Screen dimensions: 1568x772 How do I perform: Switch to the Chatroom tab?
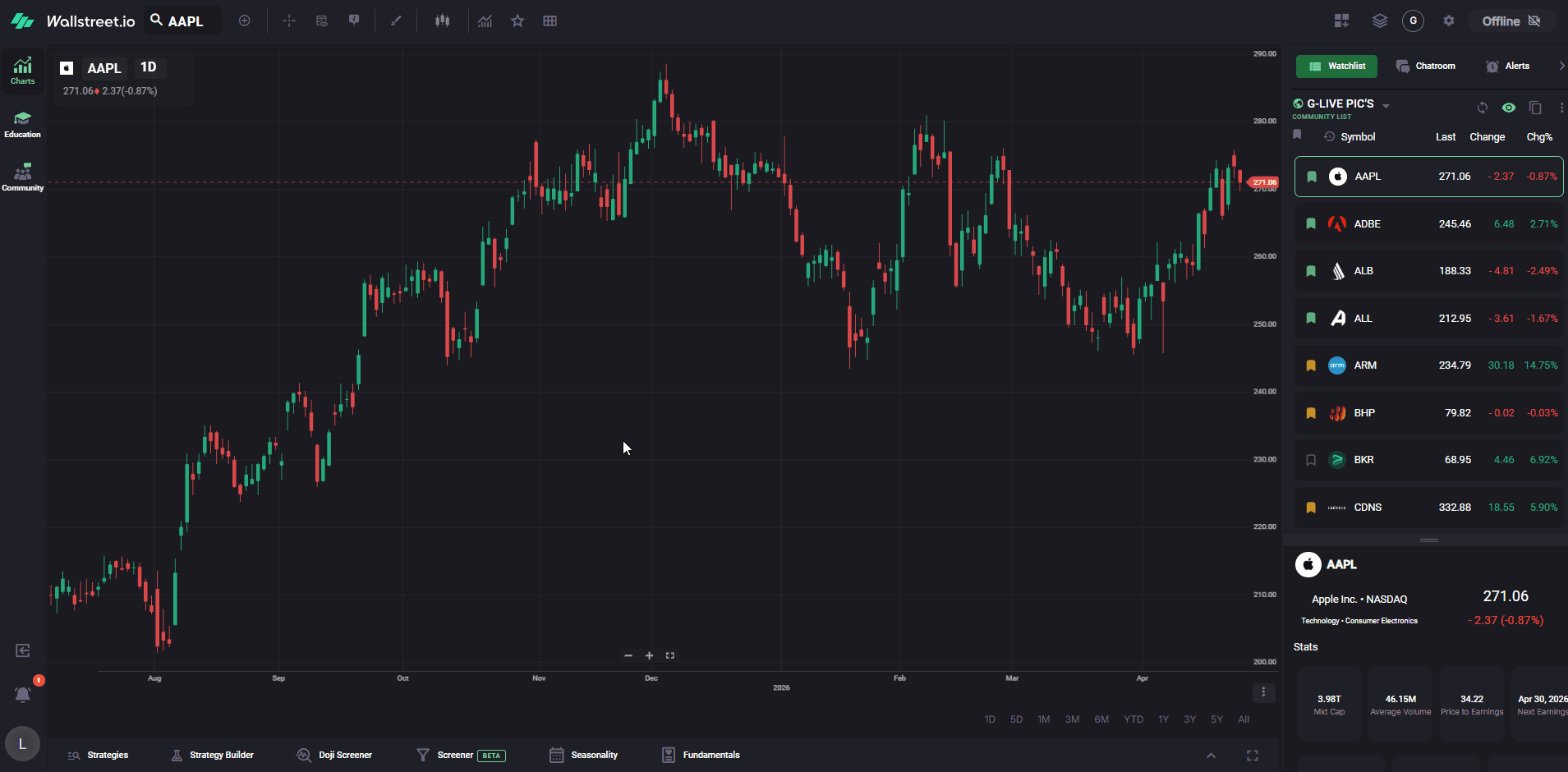click(1426, 66)
